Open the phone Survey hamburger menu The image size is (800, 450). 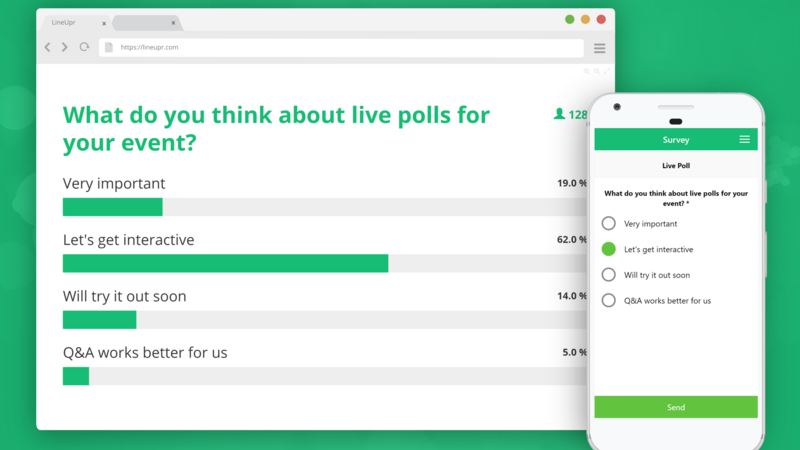[744, 139]
